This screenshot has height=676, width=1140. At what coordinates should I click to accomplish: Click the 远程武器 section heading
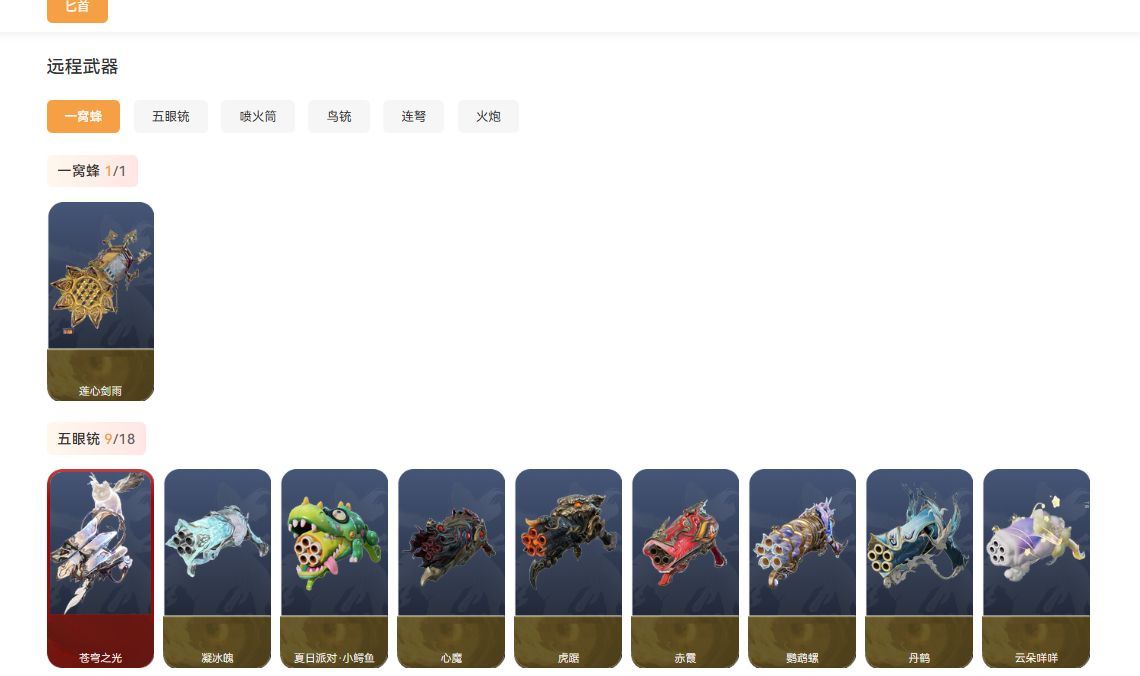pos(82,67)
